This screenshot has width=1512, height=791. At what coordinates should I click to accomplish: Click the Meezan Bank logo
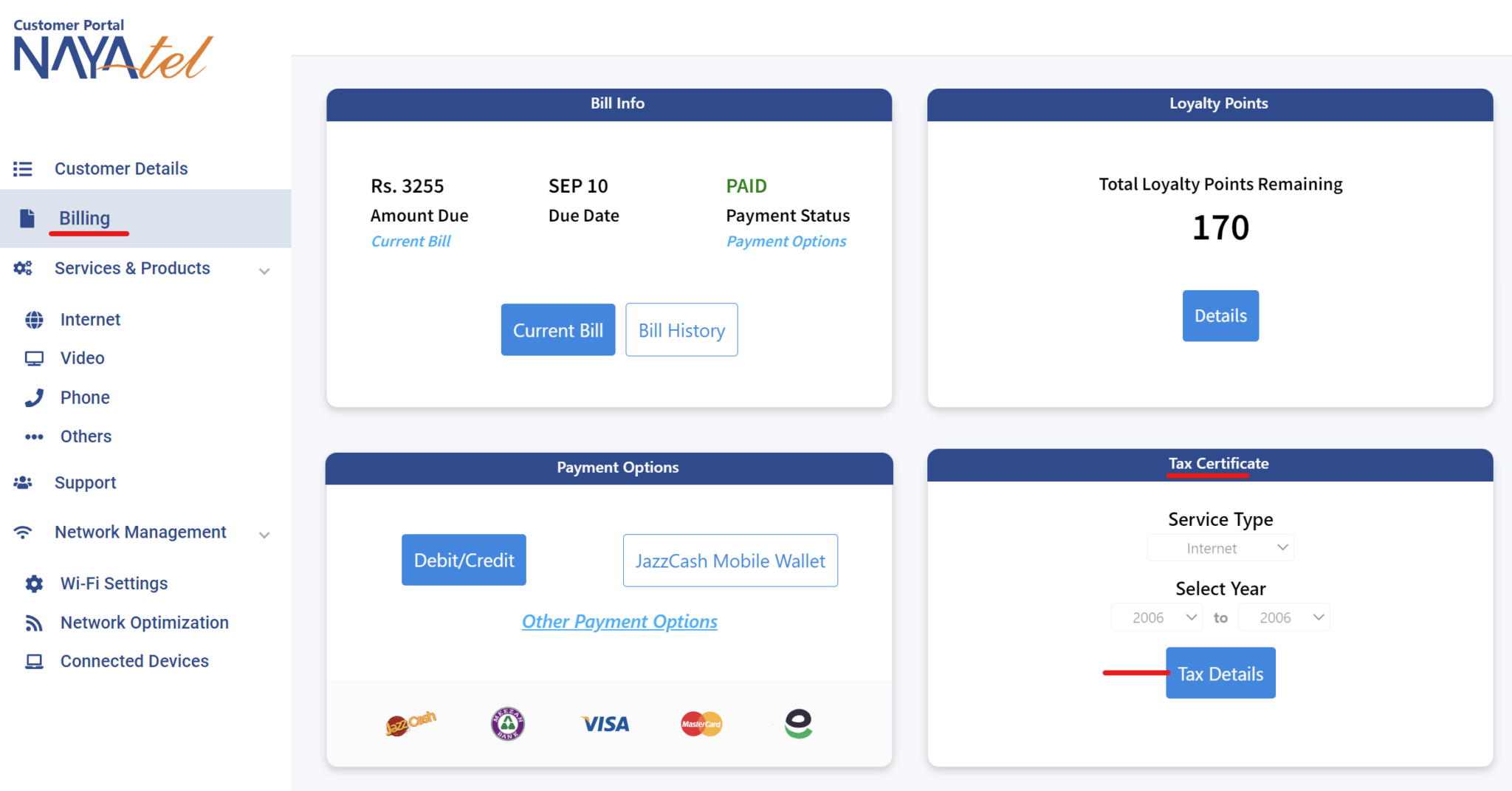click(508, 724)
